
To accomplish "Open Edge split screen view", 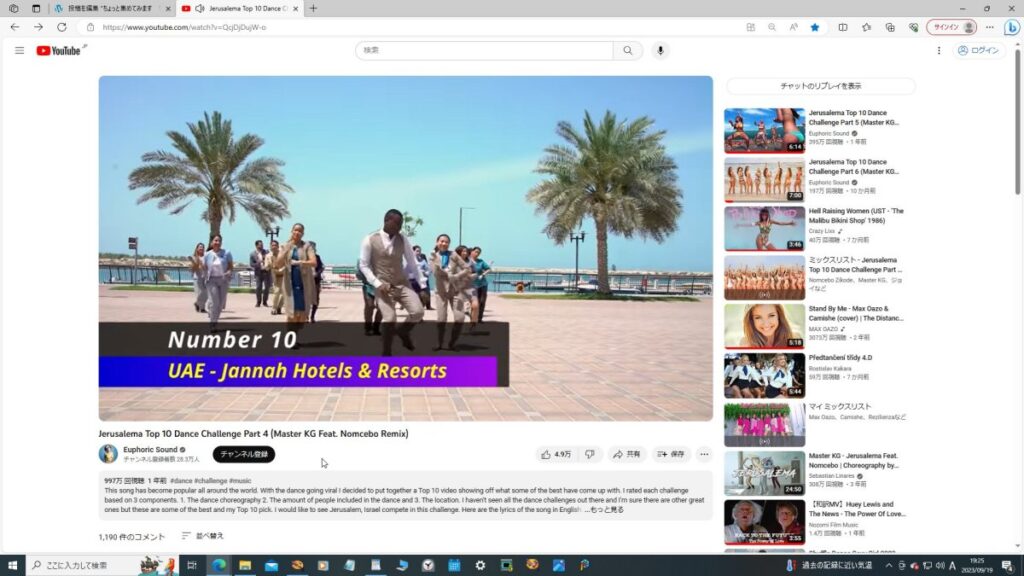I will point(843,27).
